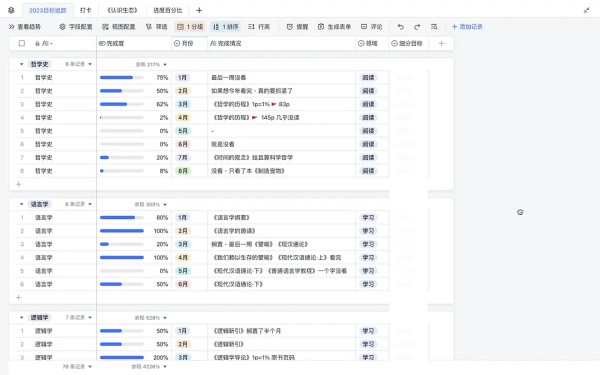Click the 8月 tag in 哲学史 row 8
Screen dimensions: 600x375
(x=183, y=171)
